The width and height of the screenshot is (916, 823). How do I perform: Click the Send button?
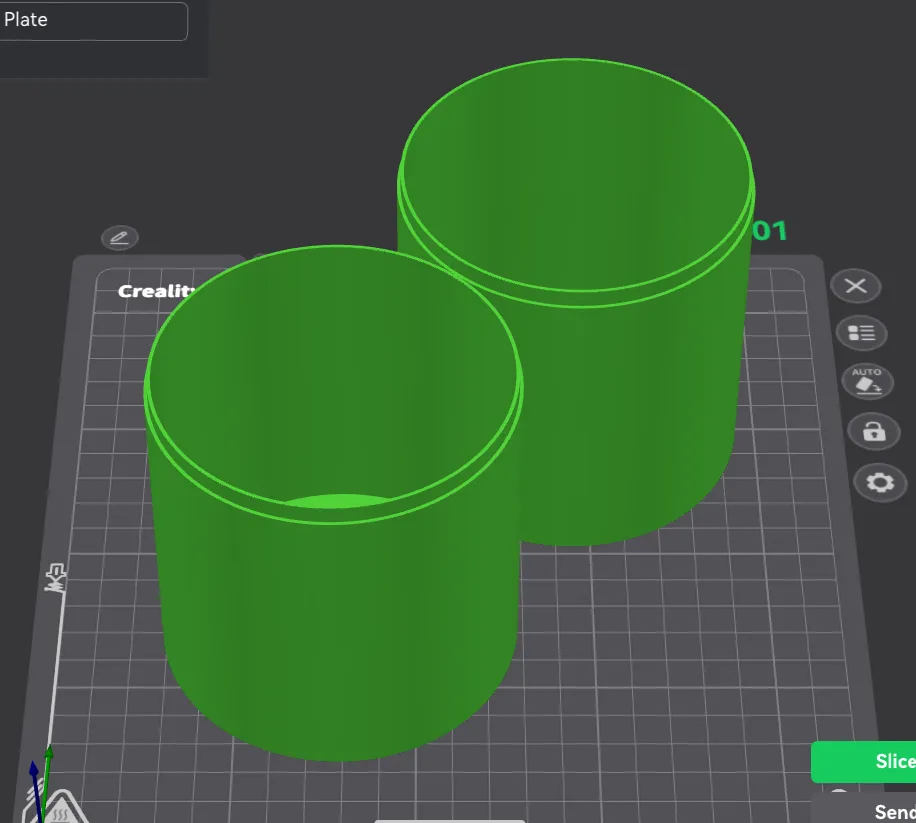click(865, 810)
